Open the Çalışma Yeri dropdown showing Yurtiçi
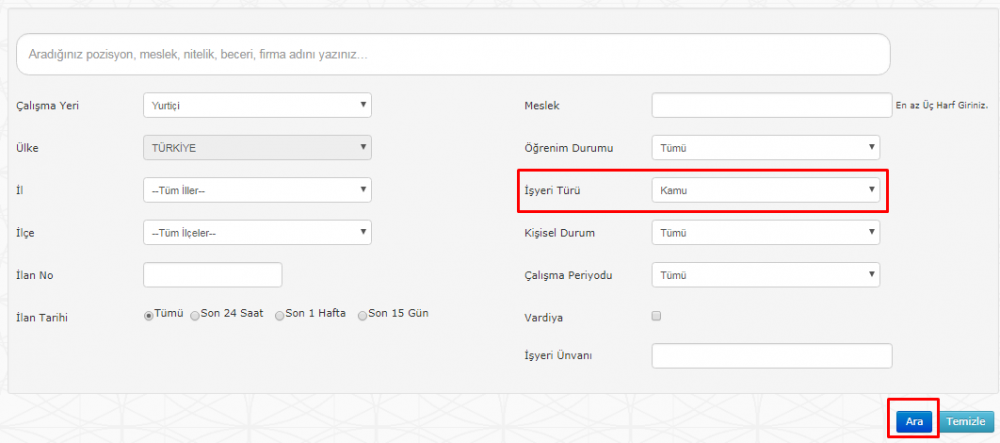Viewport: 1000px width, 443px height. coord(257,105)
